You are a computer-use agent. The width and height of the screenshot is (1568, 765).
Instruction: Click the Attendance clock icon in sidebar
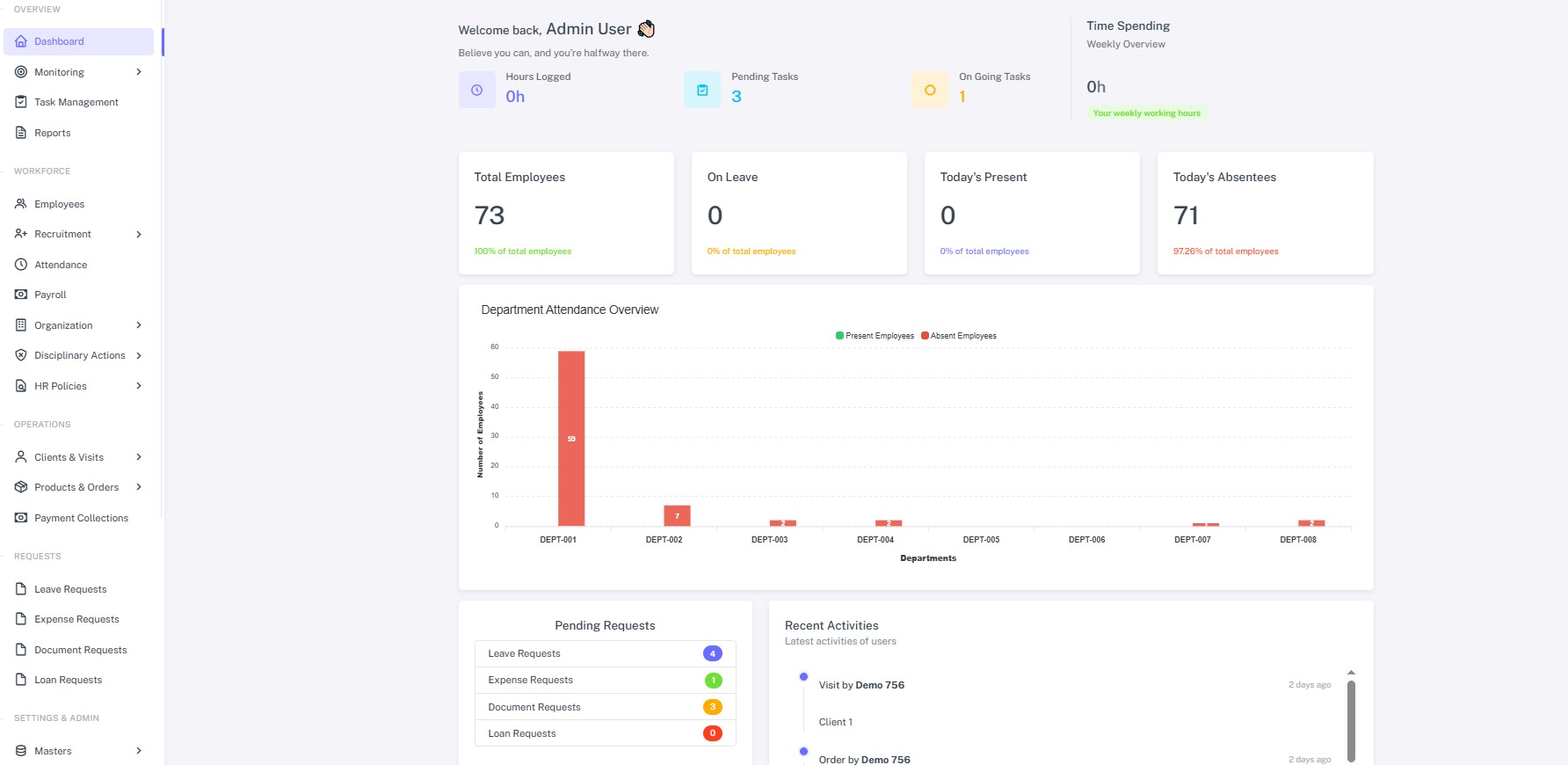pyautogui.click(x=21, y=265)
